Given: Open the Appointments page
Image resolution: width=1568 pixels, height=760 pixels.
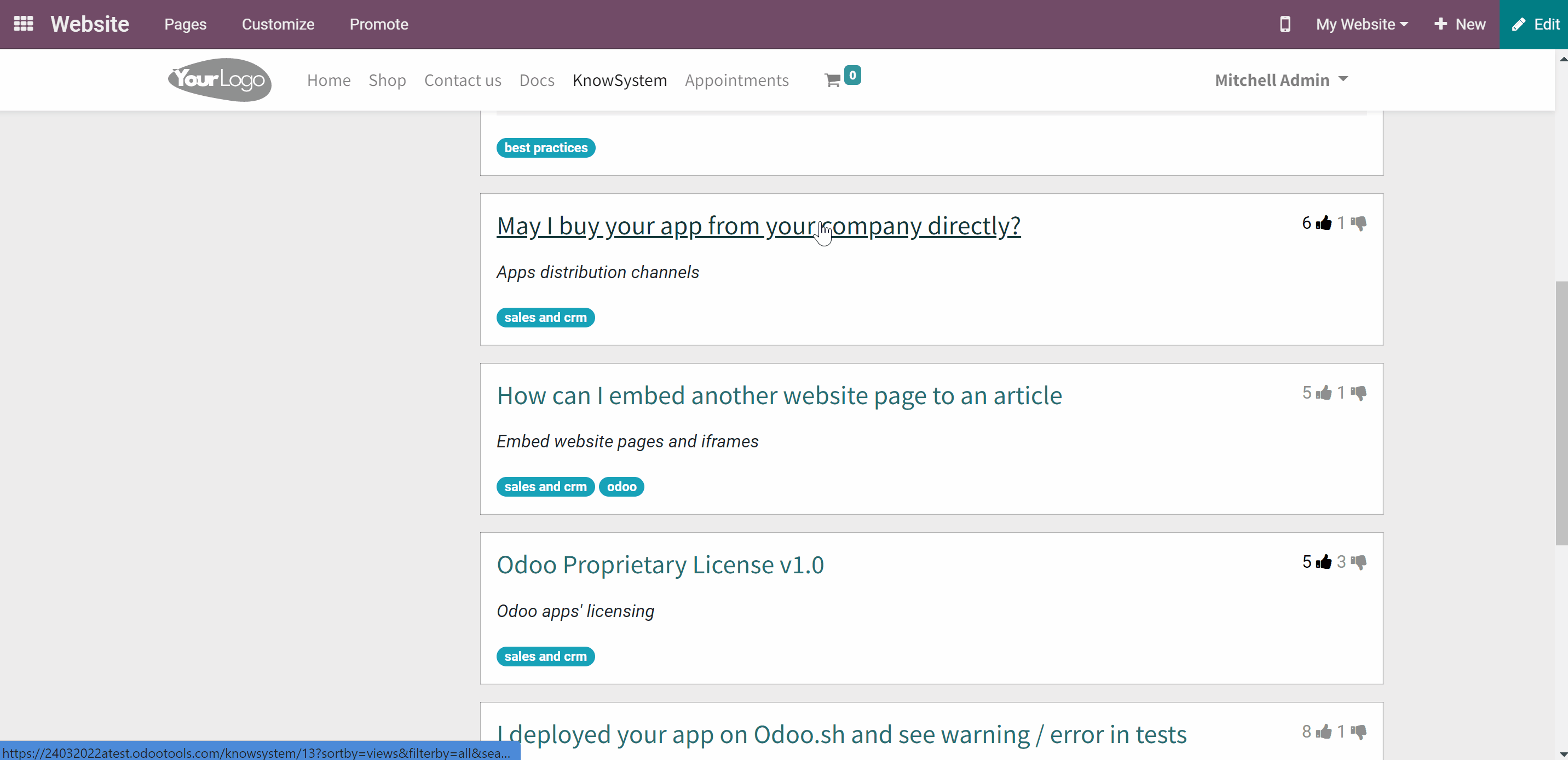Looking at the screenshot, I should point(736,80).
